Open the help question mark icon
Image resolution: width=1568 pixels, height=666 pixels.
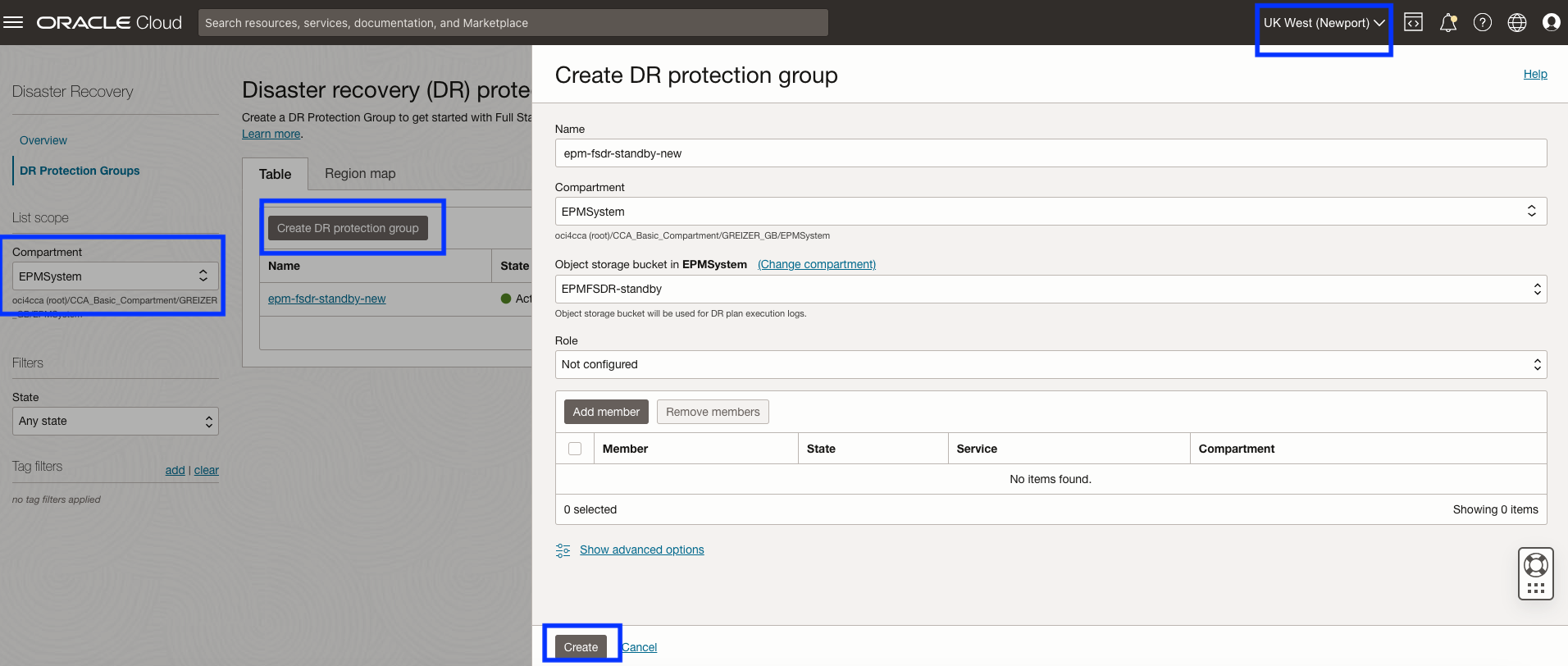pyautogui.click(x=1483, y=22)
